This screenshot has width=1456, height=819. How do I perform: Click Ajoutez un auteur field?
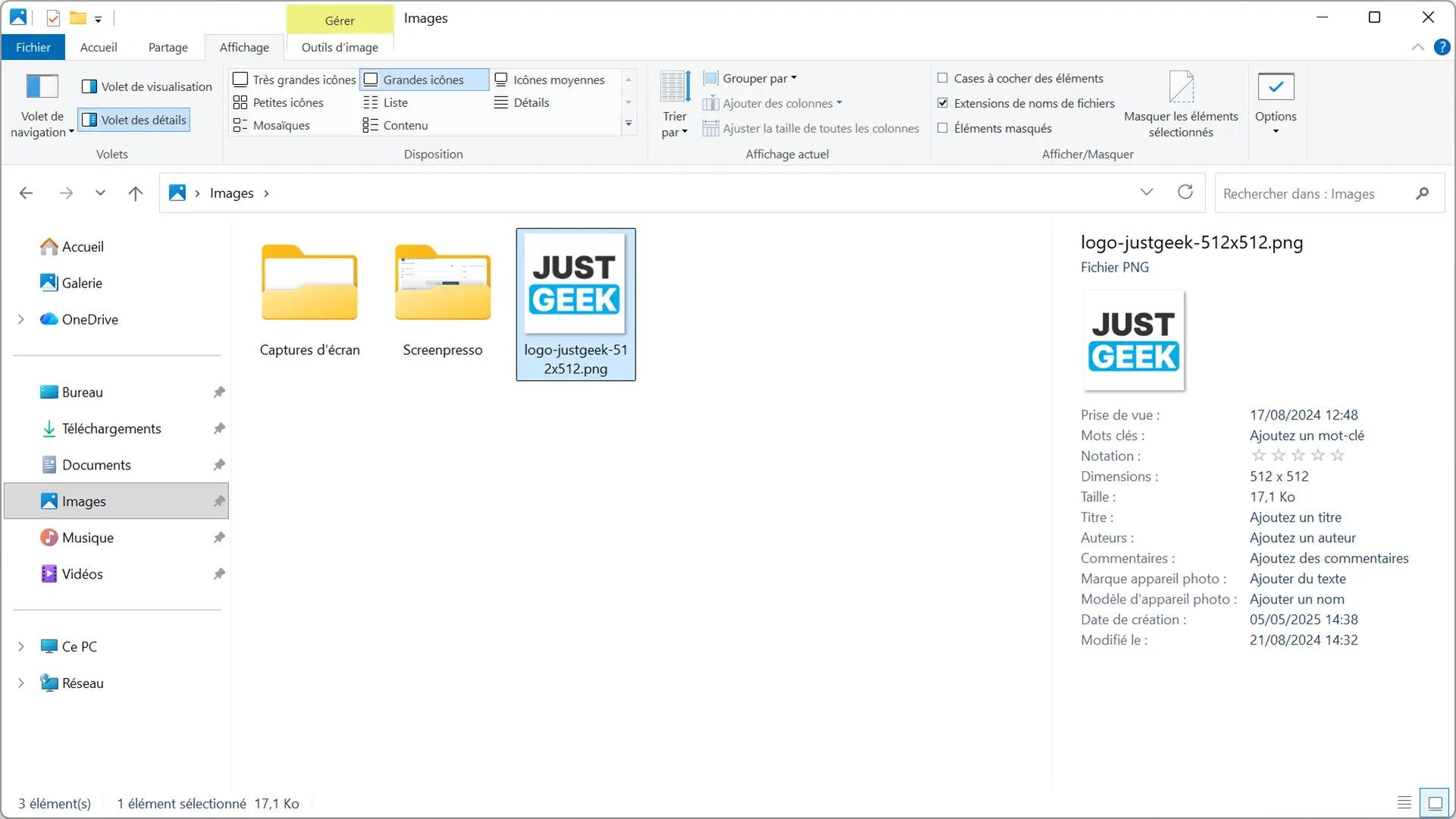(x=1303, y=538)
